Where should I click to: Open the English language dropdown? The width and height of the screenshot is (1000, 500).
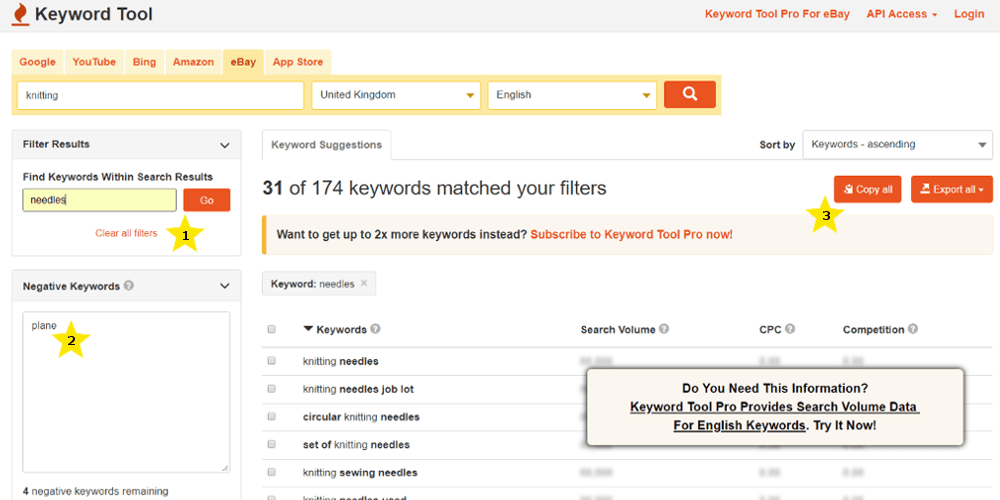(572, 95)
